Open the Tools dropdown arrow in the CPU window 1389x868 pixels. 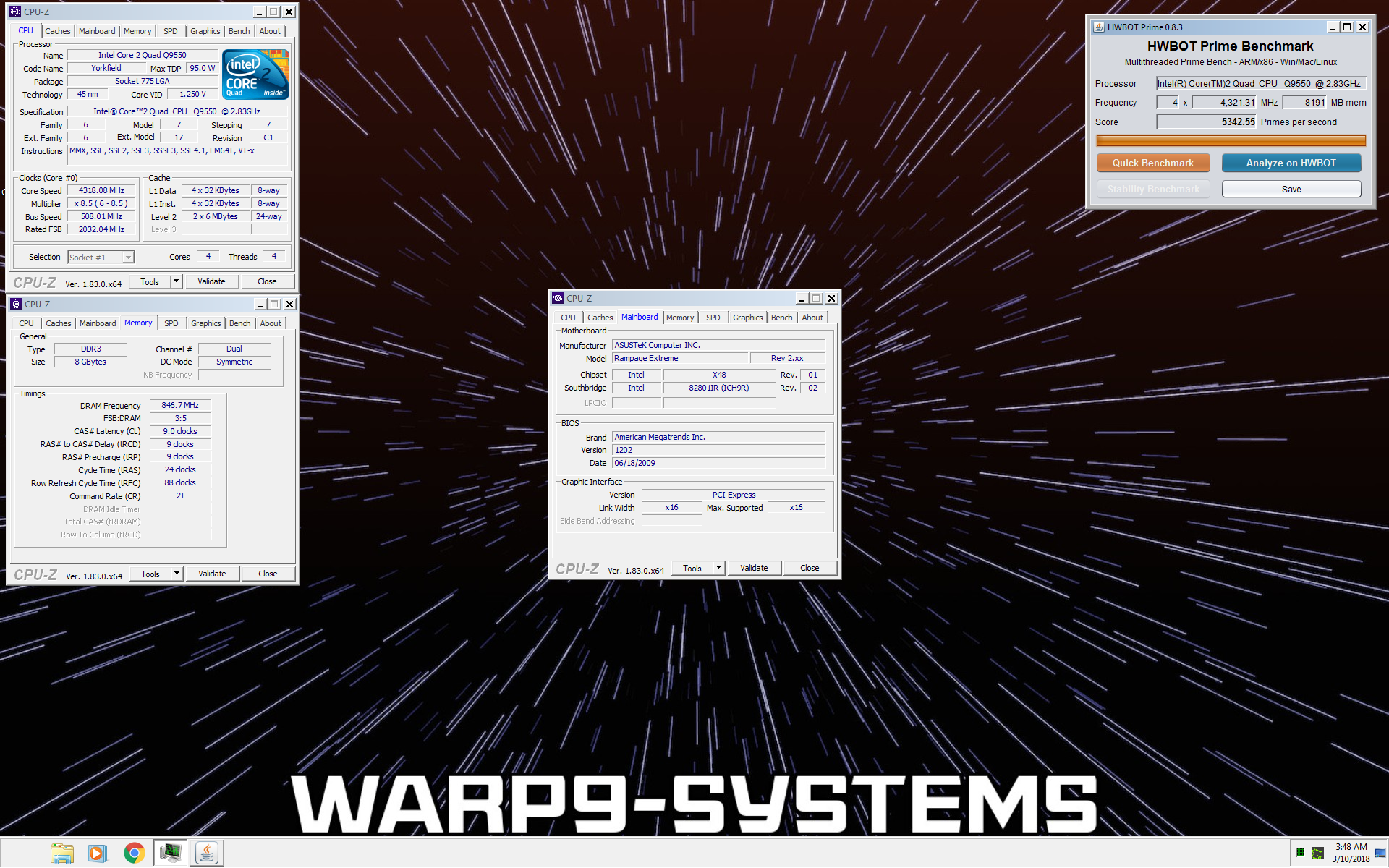pyautogui.click(x=176, y=281)
